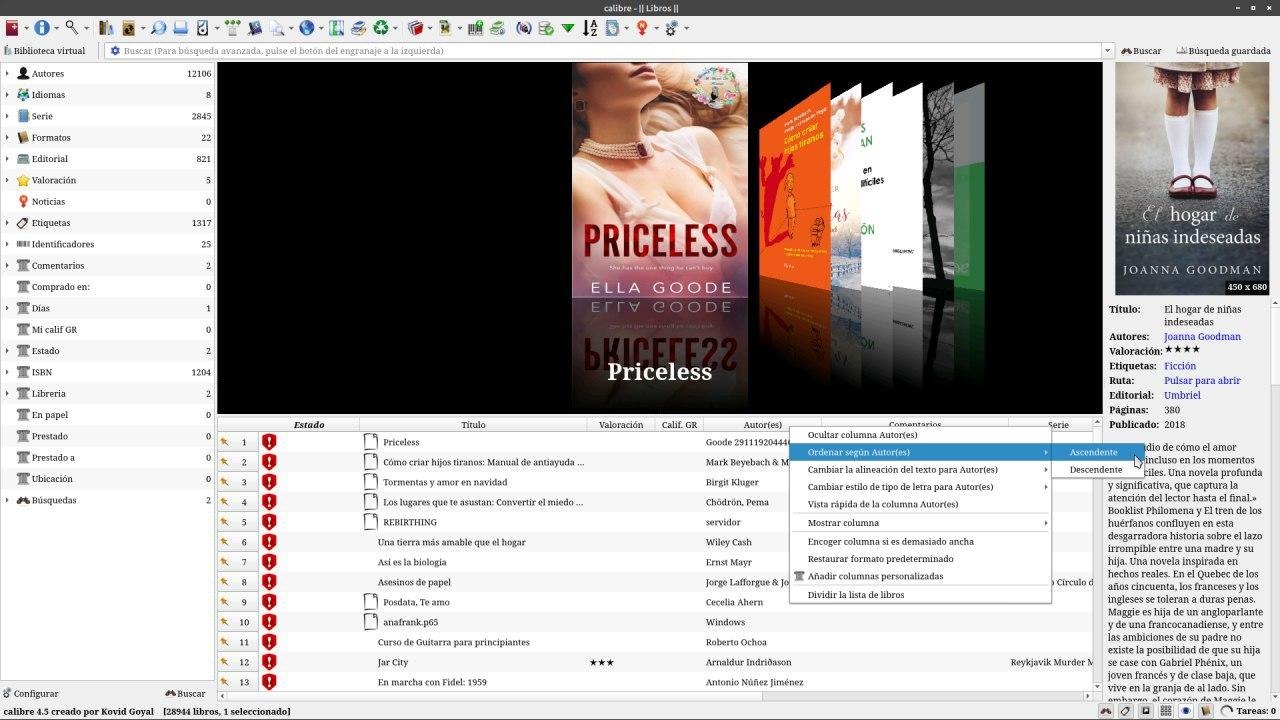Click the document icon beside Priceless title
The width and height of the screenshot is (1280, 720).
(371, 442)
